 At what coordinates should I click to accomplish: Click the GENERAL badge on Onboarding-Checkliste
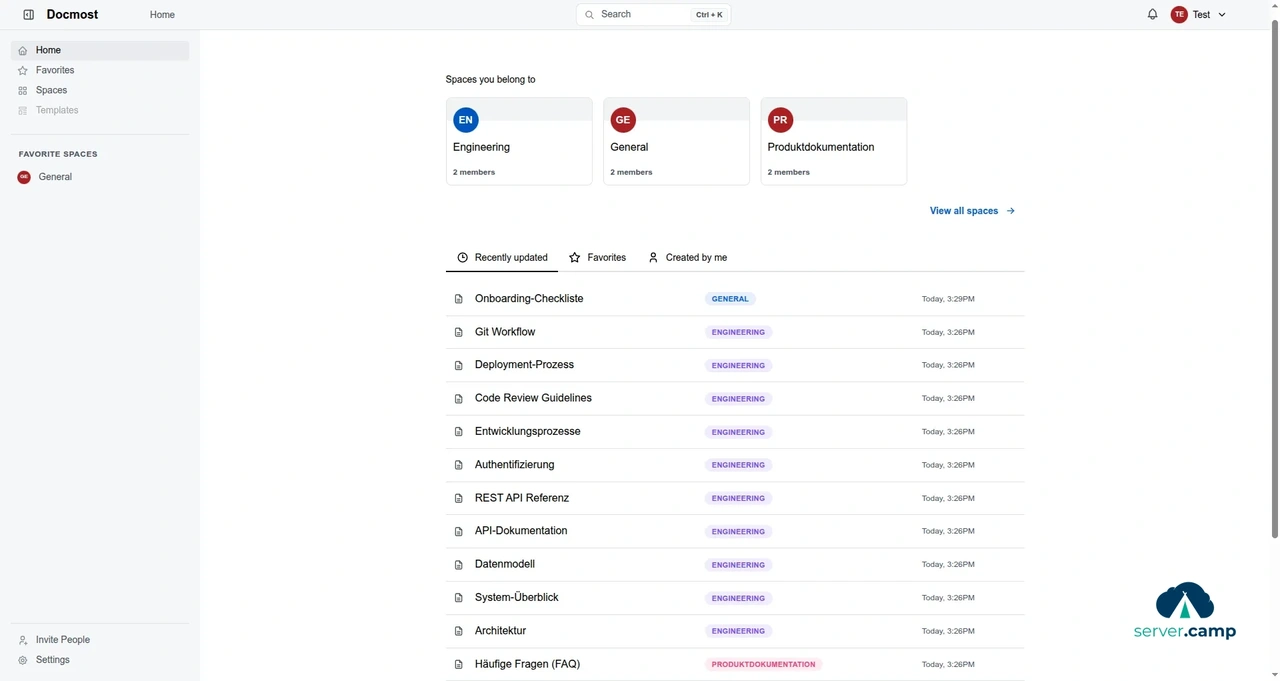[x=730, y=299]
